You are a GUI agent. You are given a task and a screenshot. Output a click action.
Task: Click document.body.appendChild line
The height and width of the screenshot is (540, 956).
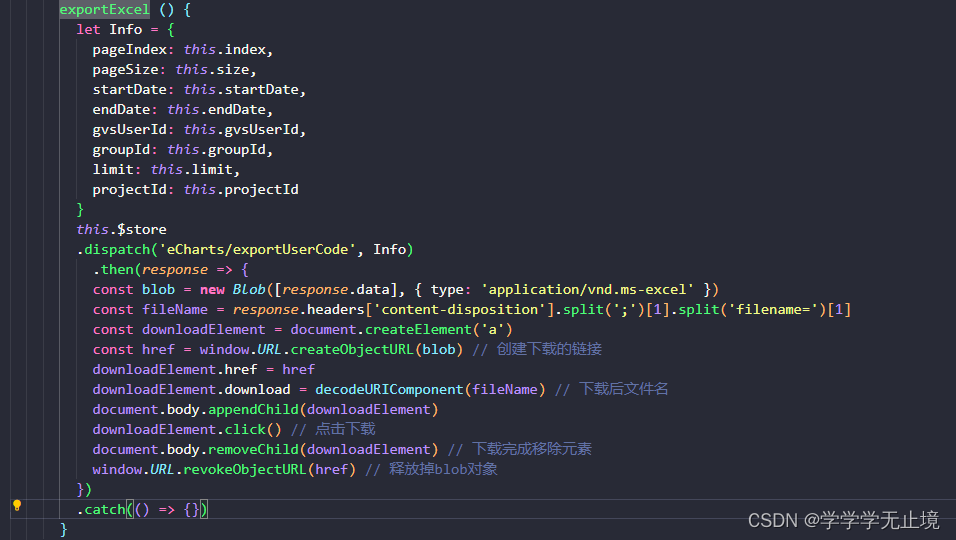[x=265, y=410]
